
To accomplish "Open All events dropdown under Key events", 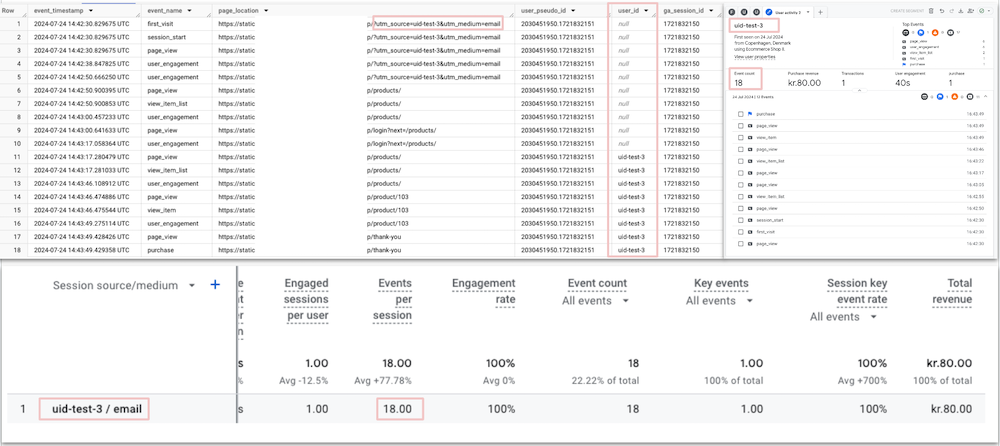I will pos(750,301).
